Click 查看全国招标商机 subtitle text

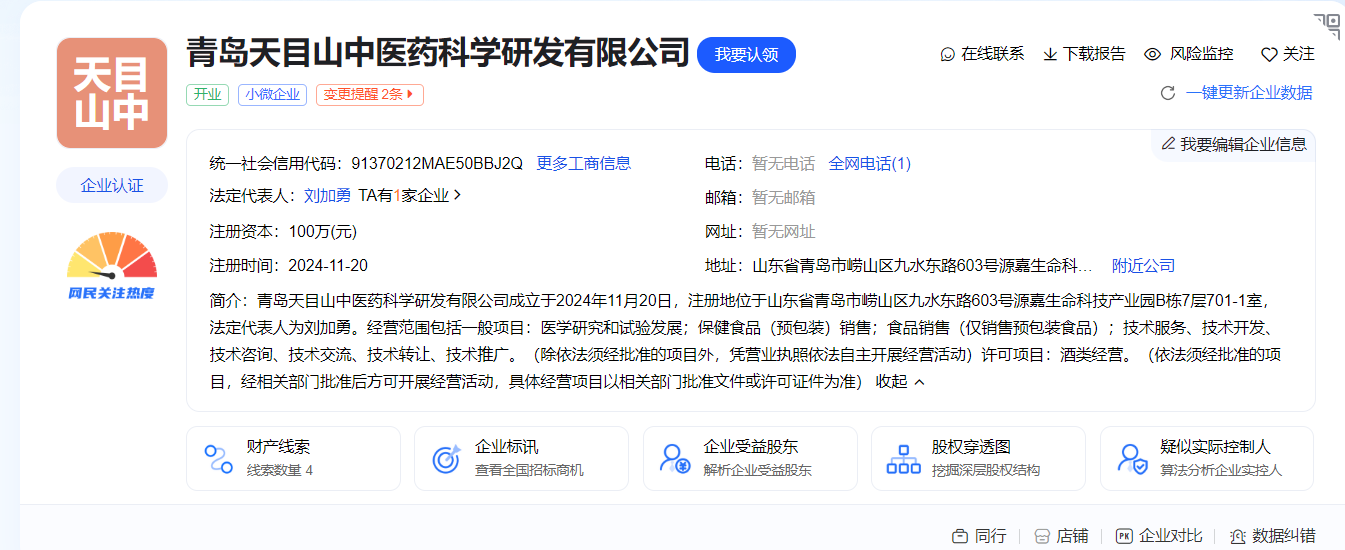(x=529, y=470)
